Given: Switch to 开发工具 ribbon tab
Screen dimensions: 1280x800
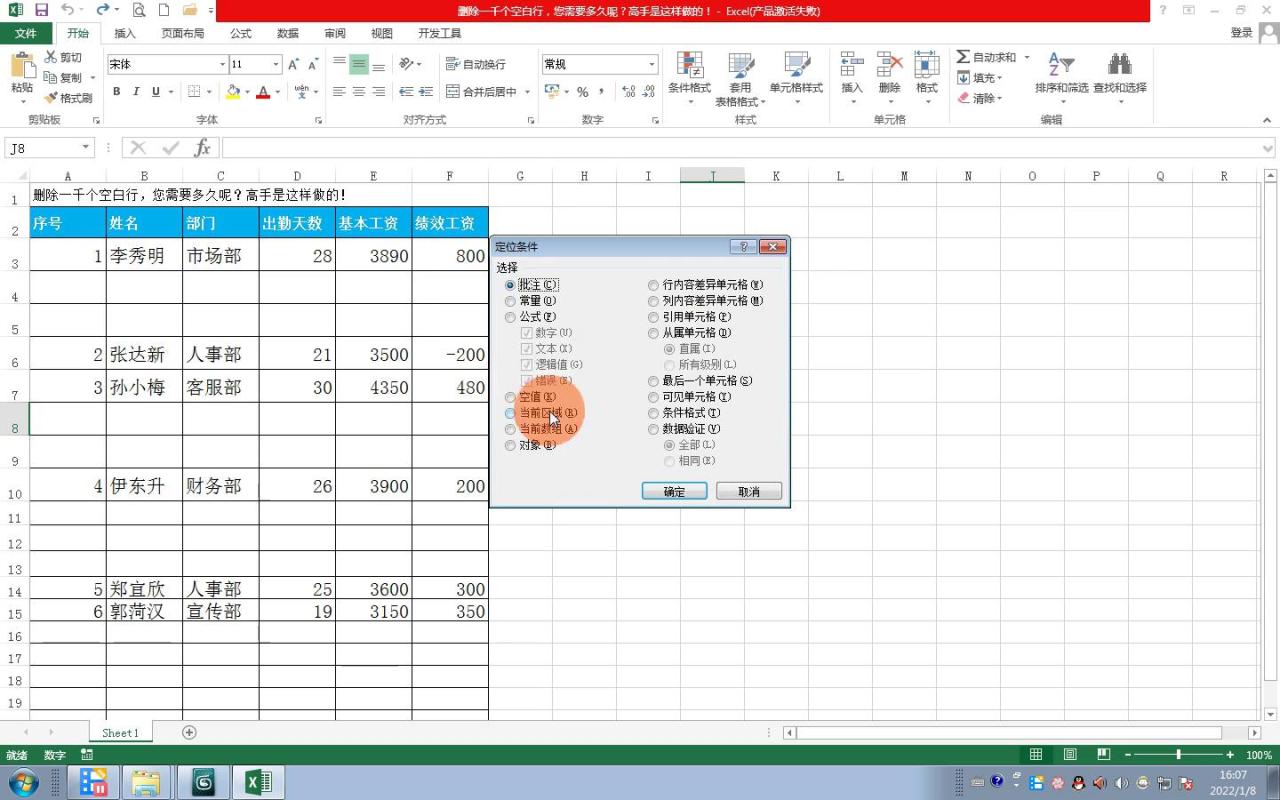Looking at the screenshot, I should [x=440, y=33].
